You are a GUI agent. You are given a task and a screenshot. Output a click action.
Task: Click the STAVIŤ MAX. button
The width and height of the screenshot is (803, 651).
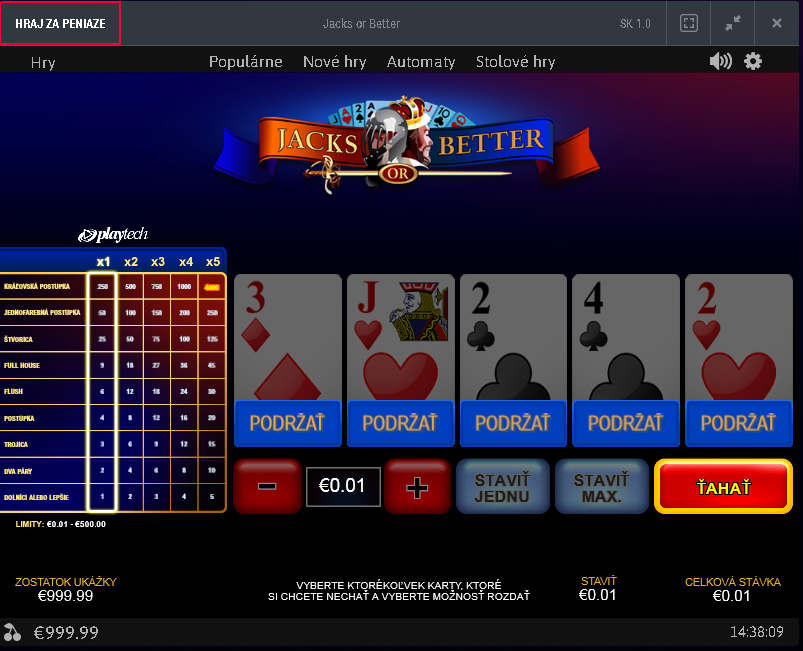pyautogui.click(x=602, y=487)
